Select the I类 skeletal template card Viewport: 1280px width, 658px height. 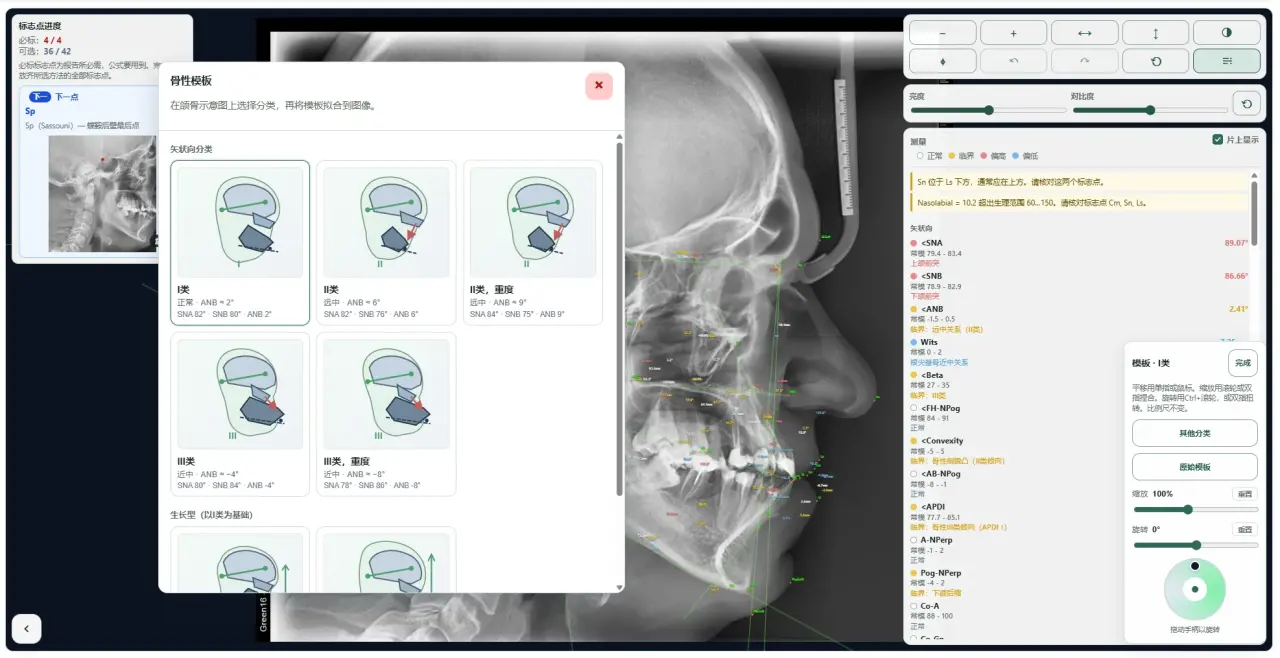click(240, 243)
